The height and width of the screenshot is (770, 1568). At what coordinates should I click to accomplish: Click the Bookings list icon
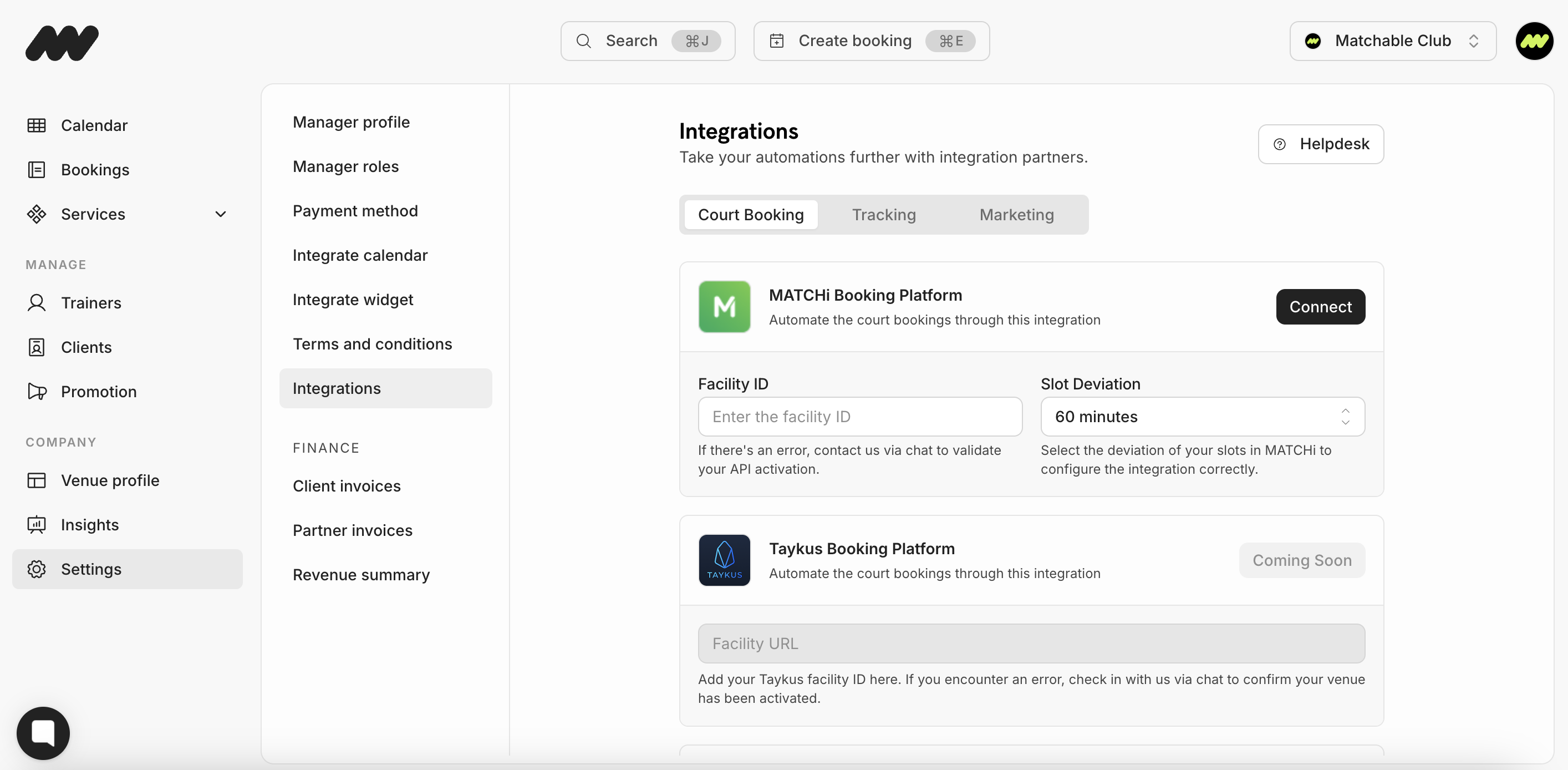[37, 170]
